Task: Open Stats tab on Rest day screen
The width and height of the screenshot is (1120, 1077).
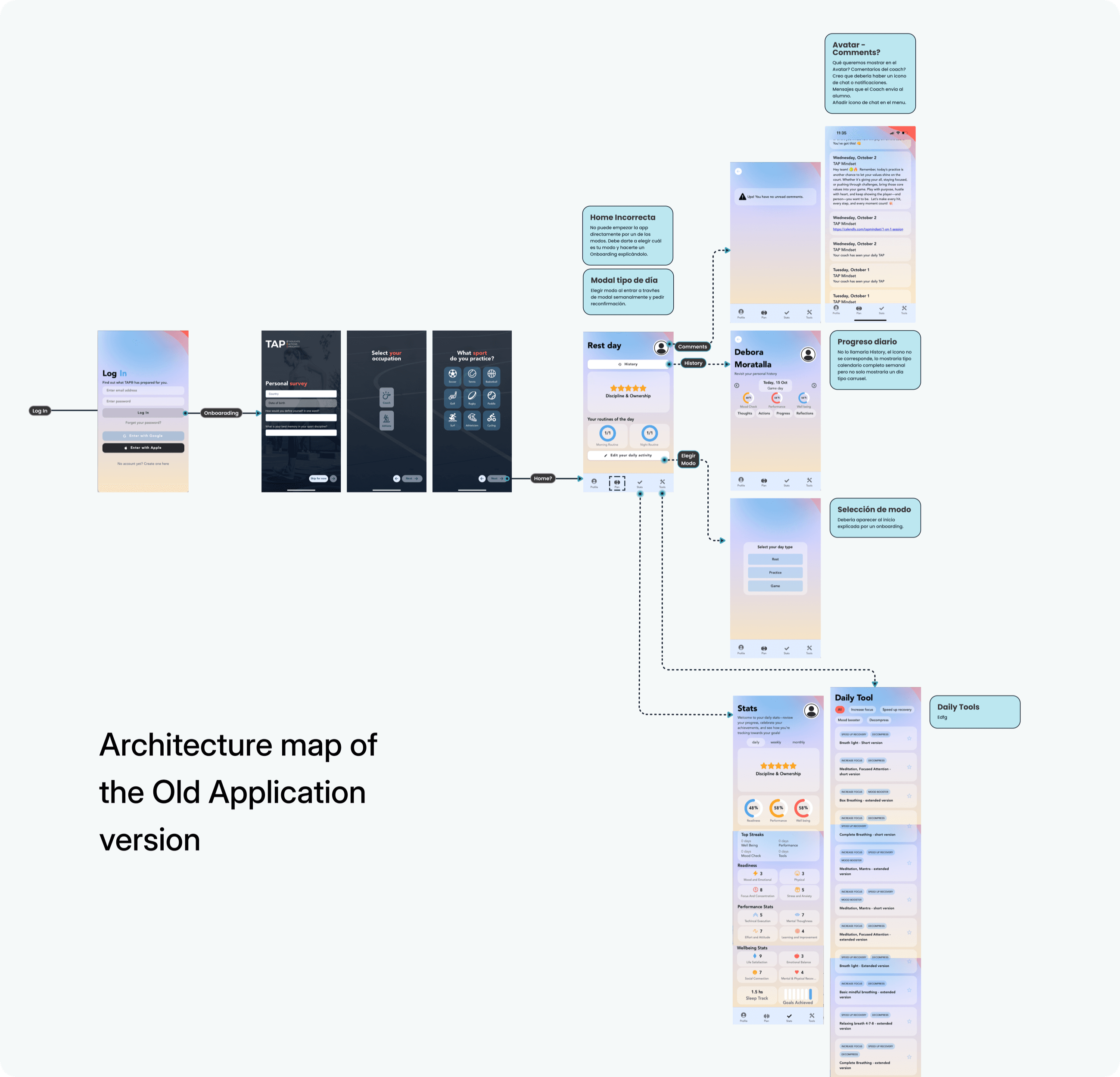Action: pos(639,483)
